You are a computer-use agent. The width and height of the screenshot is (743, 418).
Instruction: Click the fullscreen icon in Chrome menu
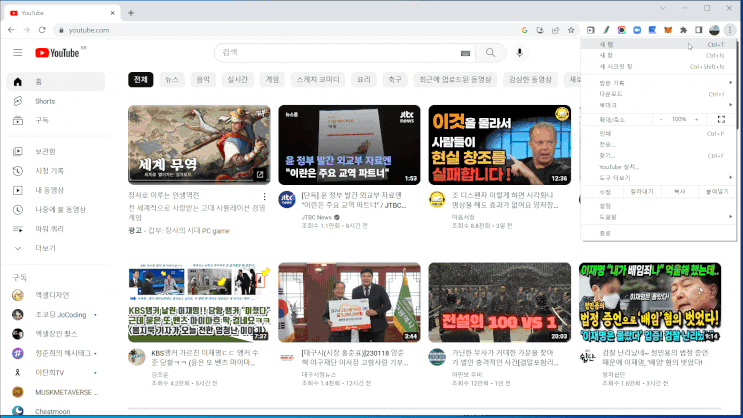[721, 119]
